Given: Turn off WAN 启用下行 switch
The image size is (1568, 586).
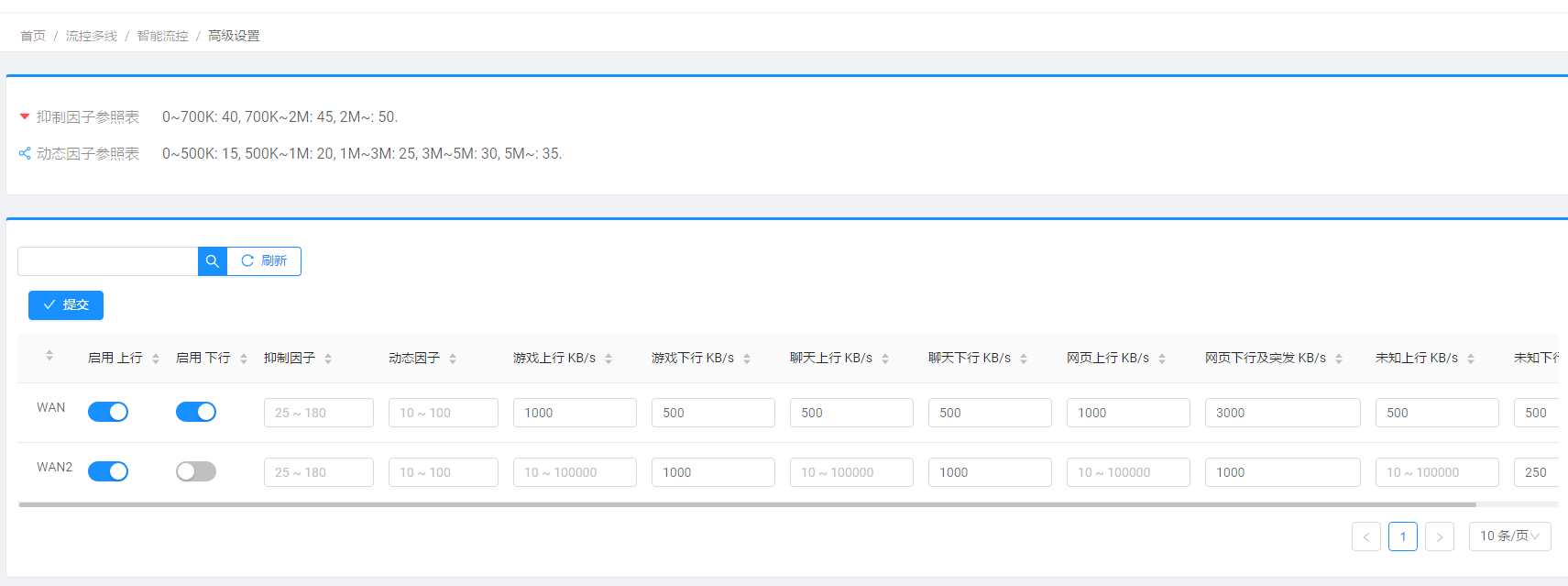Looking at the screenshot, I should (196, 412).
